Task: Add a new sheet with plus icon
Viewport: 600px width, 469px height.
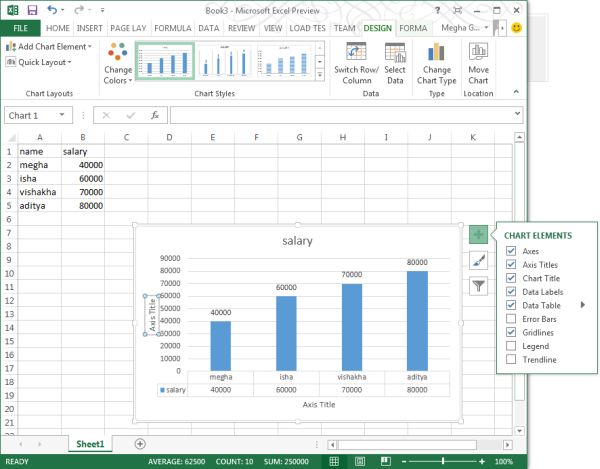Action: (140, 444)
